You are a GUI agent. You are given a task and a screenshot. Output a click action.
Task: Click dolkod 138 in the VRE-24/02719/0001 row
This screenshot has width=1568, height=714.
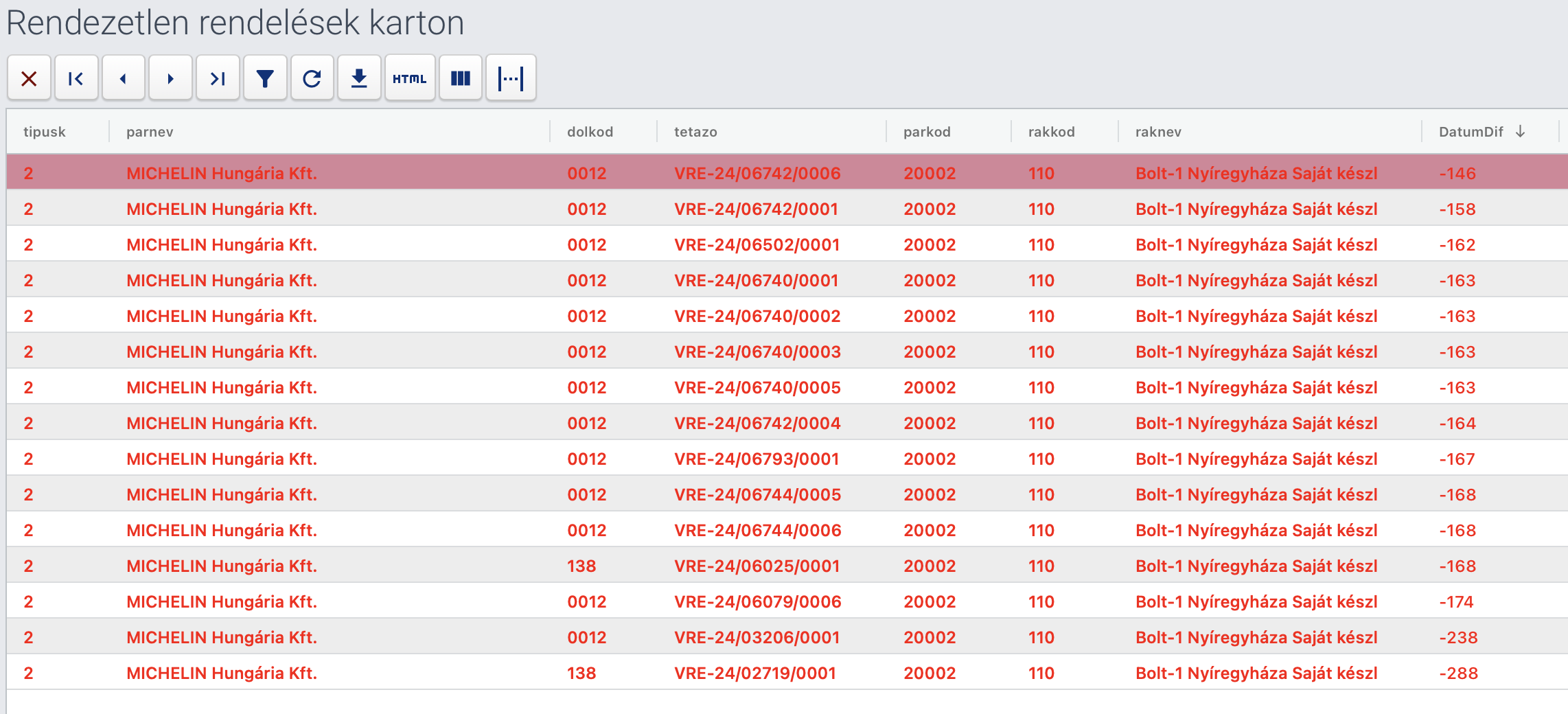(581, 673)
